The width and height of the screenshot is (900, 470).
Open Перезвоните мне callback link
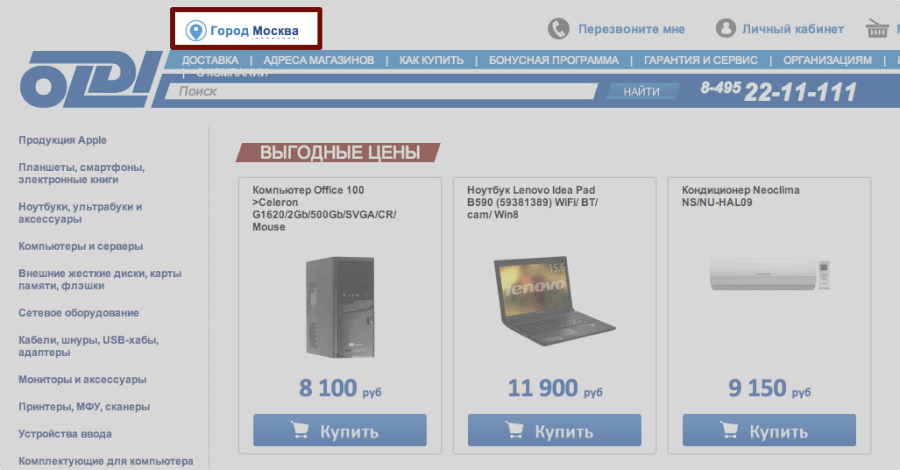(631, 29)
